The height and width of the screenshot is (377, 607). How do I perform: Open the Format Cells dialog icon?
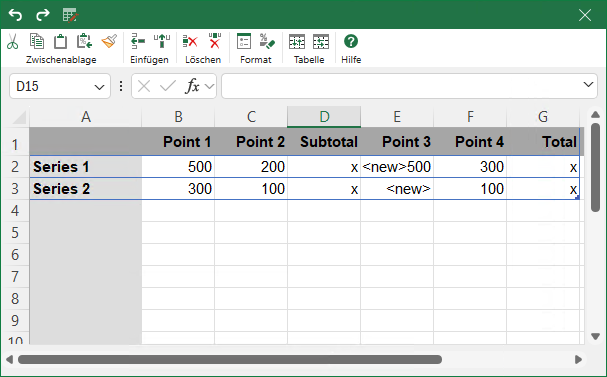pyautogui.click(x=244, y=41)
